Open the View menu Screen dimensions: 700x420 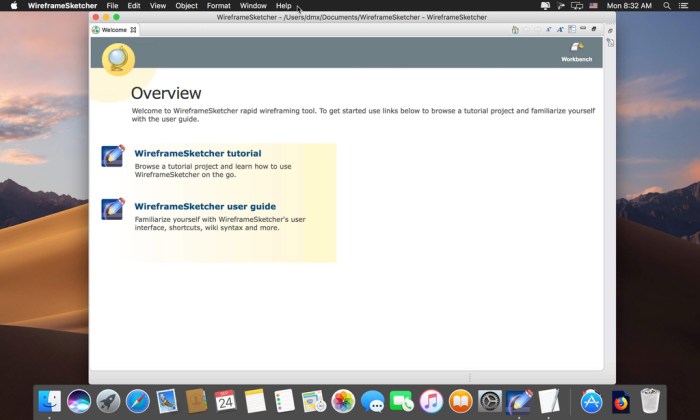(x=158, y=6)
